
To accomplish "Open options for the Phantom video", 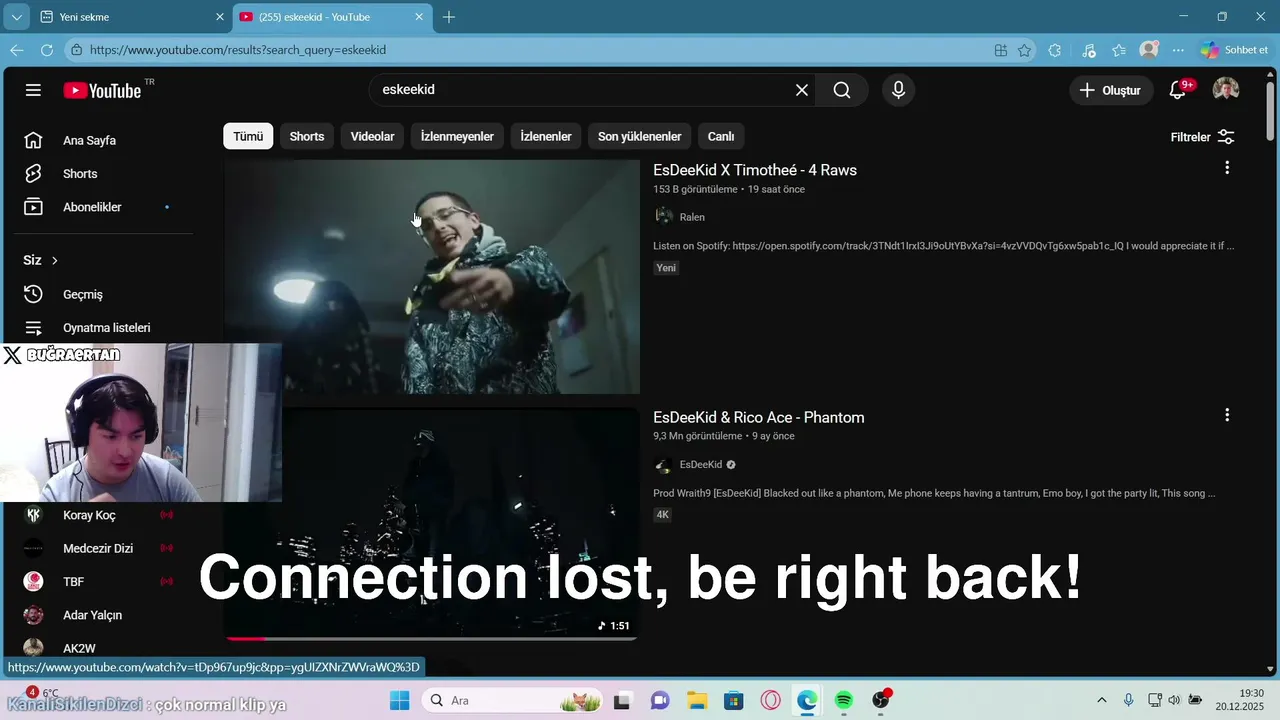I will pos(1227,415).
